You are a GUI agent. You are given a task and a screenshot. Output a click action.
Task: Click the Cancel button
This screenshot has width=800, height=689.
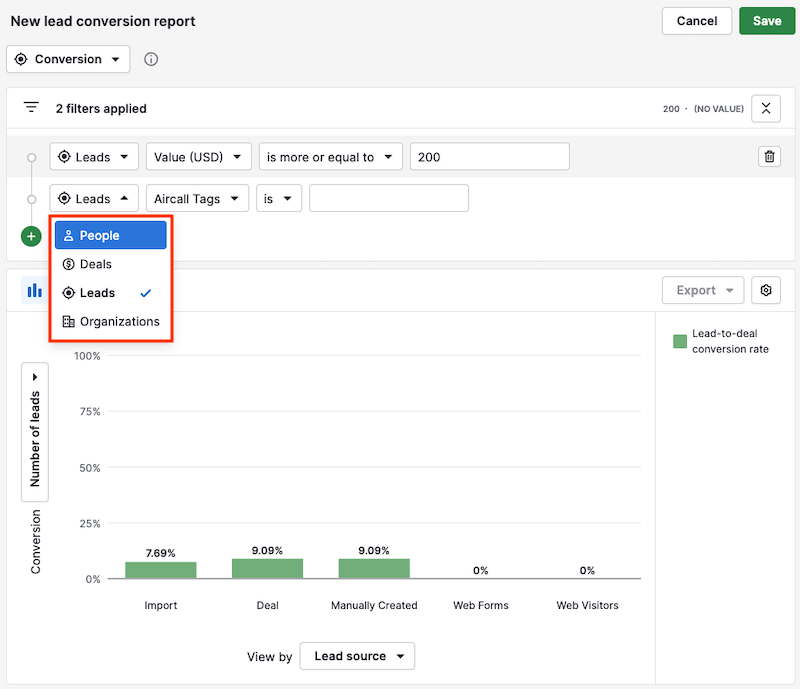click(x=696, y=21)
